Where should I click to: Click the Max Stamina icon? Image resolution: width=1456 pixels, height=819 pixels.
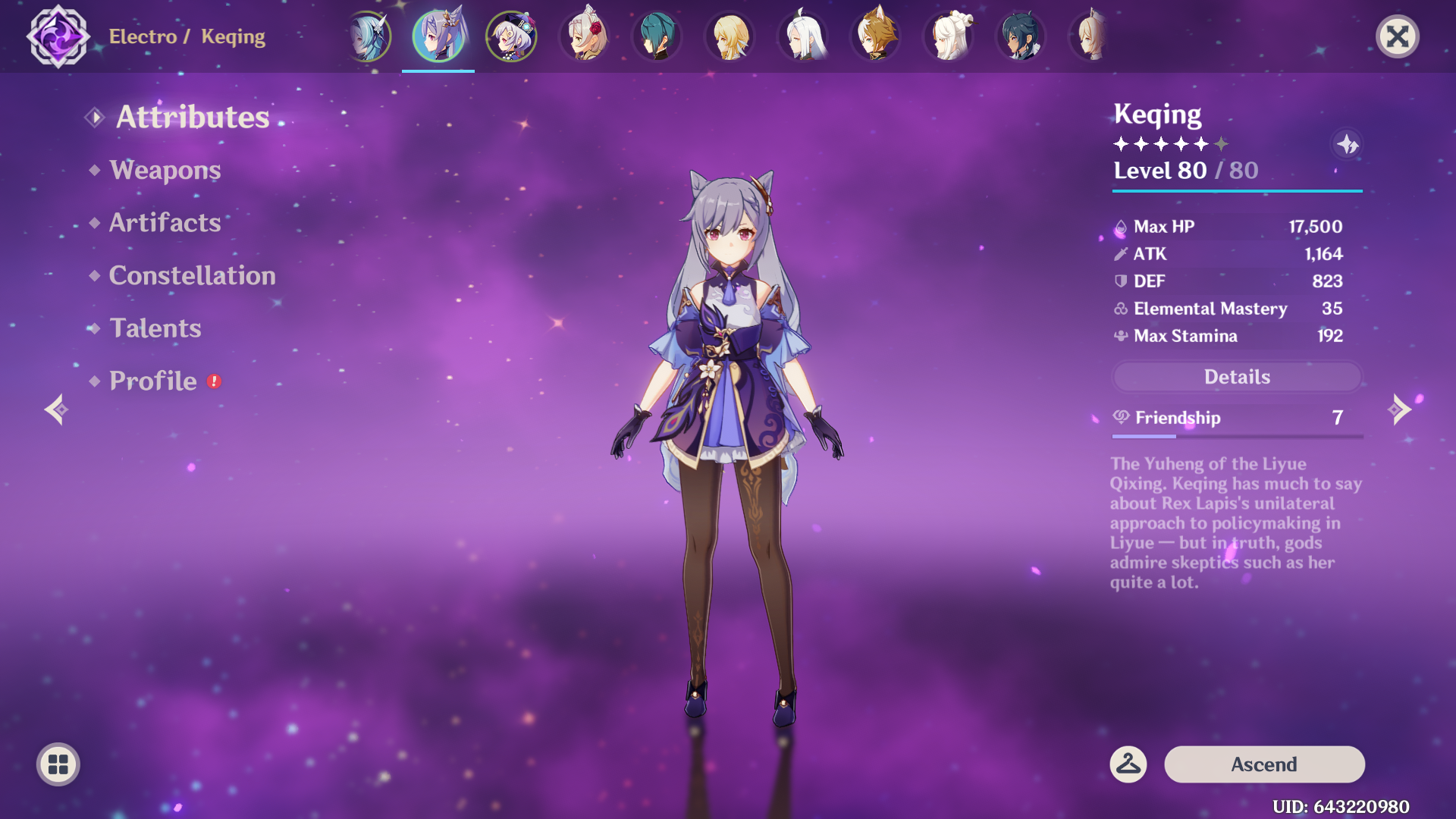pos(1121,336)
